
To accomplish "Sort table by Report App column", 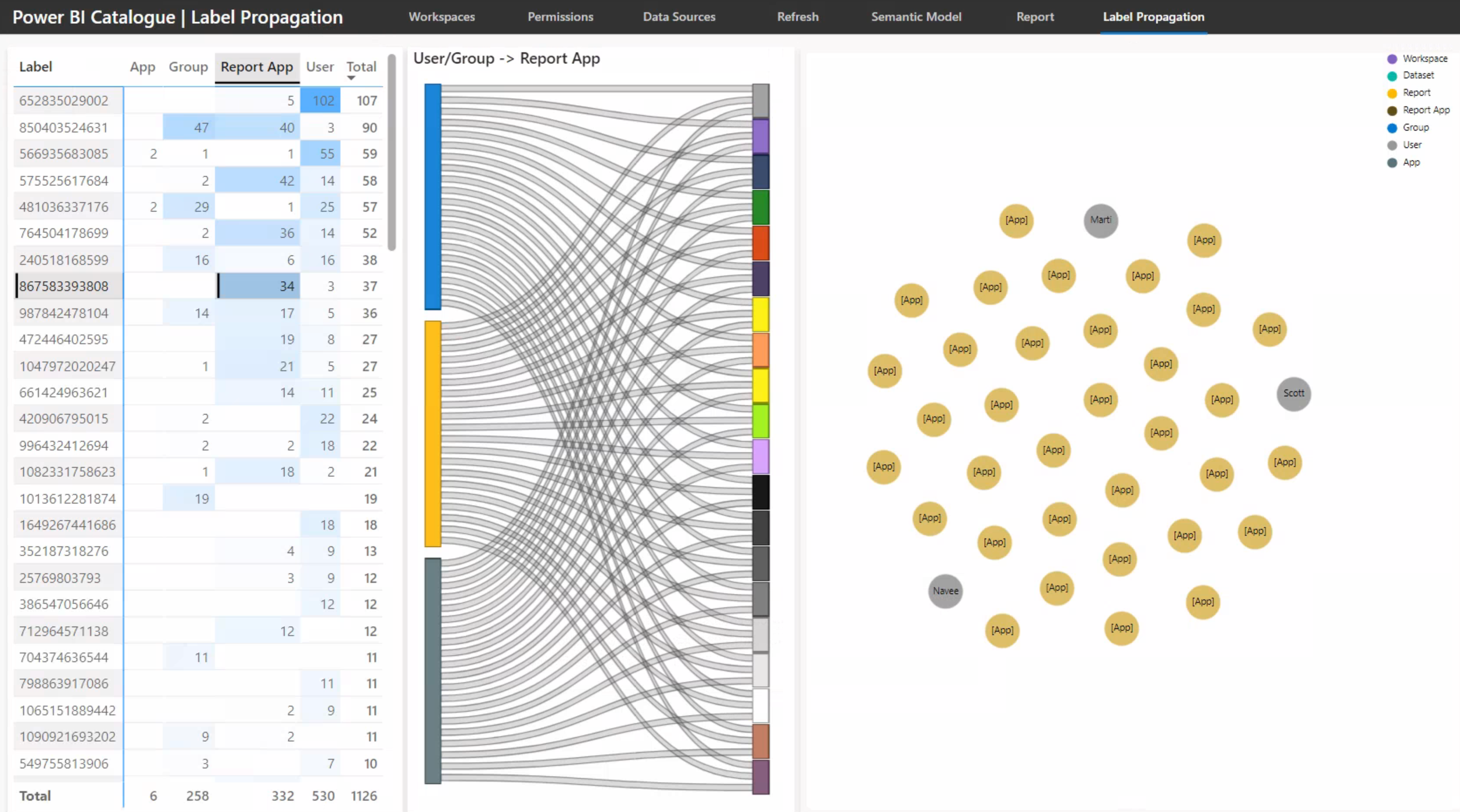I will 256,67.
